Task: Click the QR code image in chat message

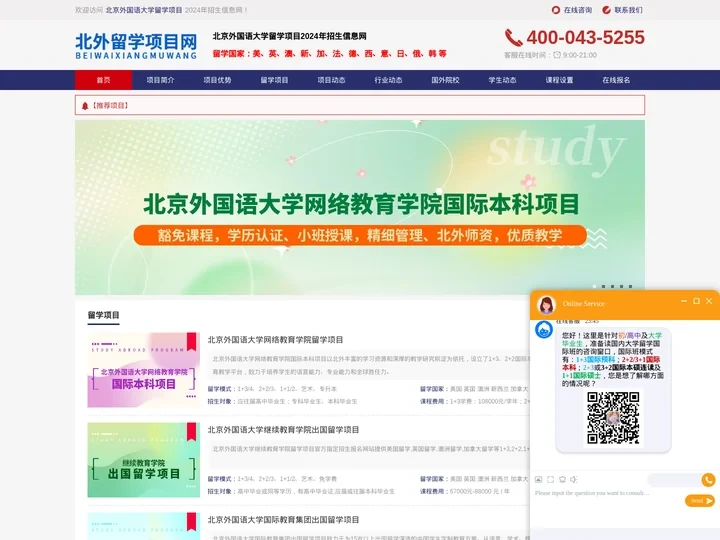Action: click(613, 418)
